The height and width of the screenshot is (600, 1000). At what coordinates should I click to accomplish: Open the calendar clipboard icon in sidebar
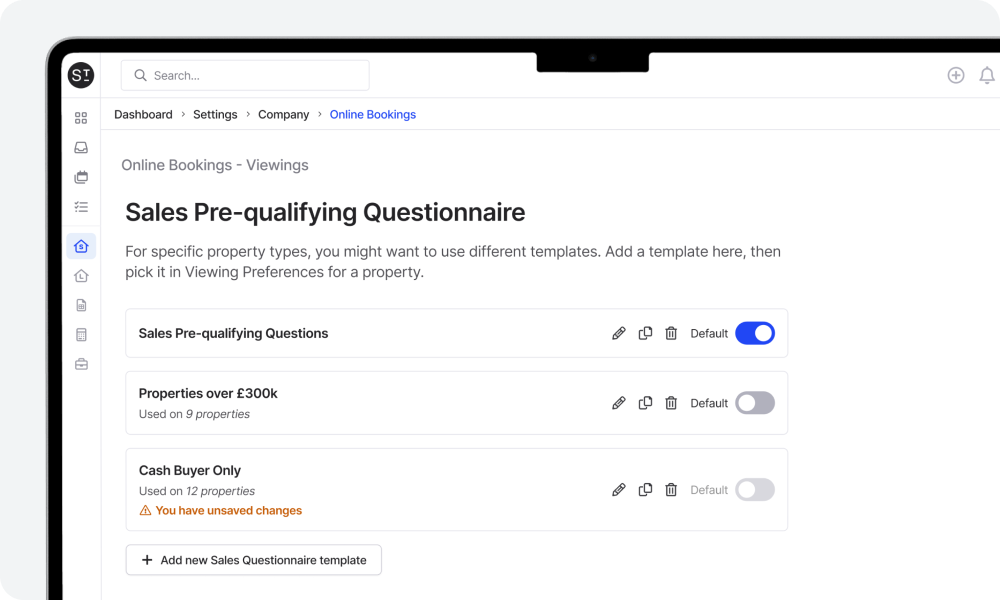pos(81,177)
